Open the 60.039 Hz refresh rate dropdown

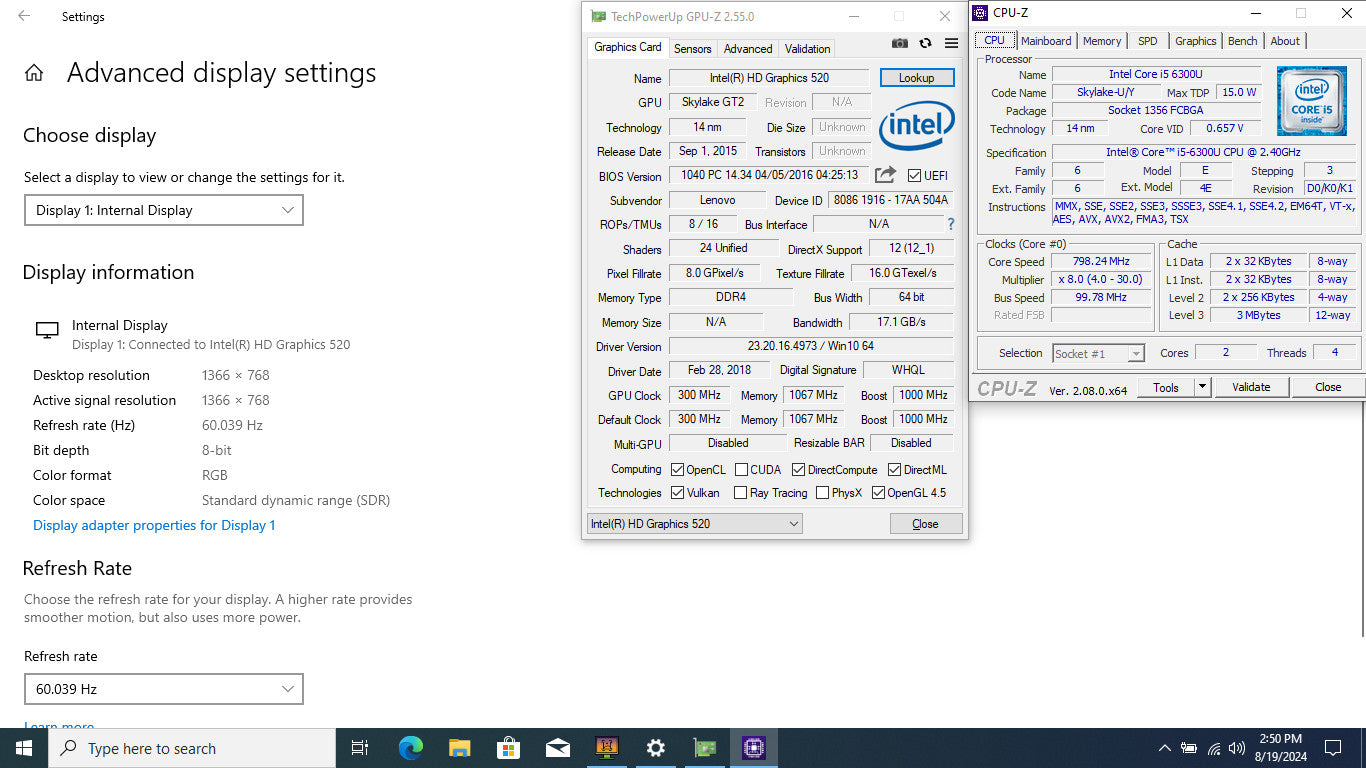(x=163, y=689)
